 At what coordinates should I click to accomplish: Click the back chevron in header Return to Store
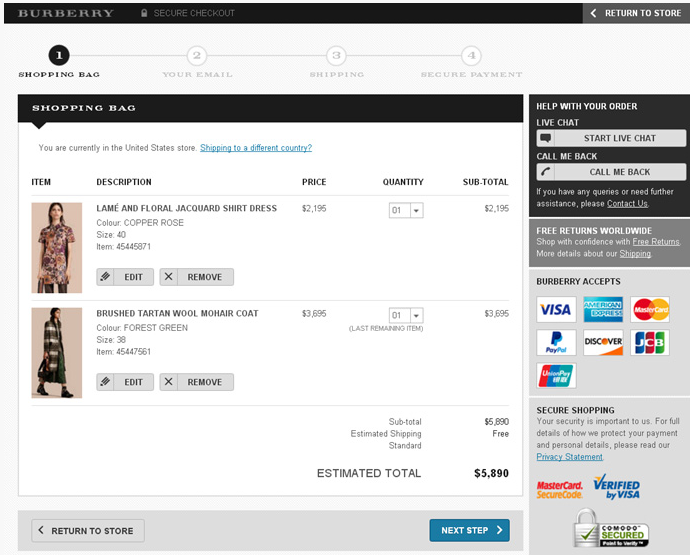[593, 13]
